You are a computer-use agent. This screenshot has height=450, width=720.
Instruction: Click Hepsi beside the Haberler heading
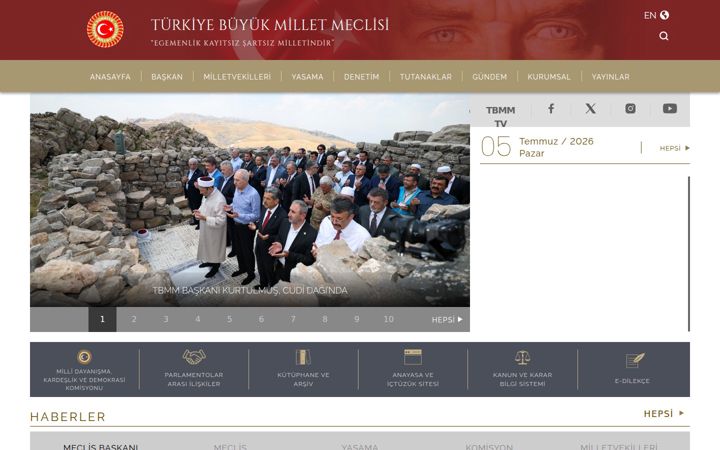pos(664,414)
